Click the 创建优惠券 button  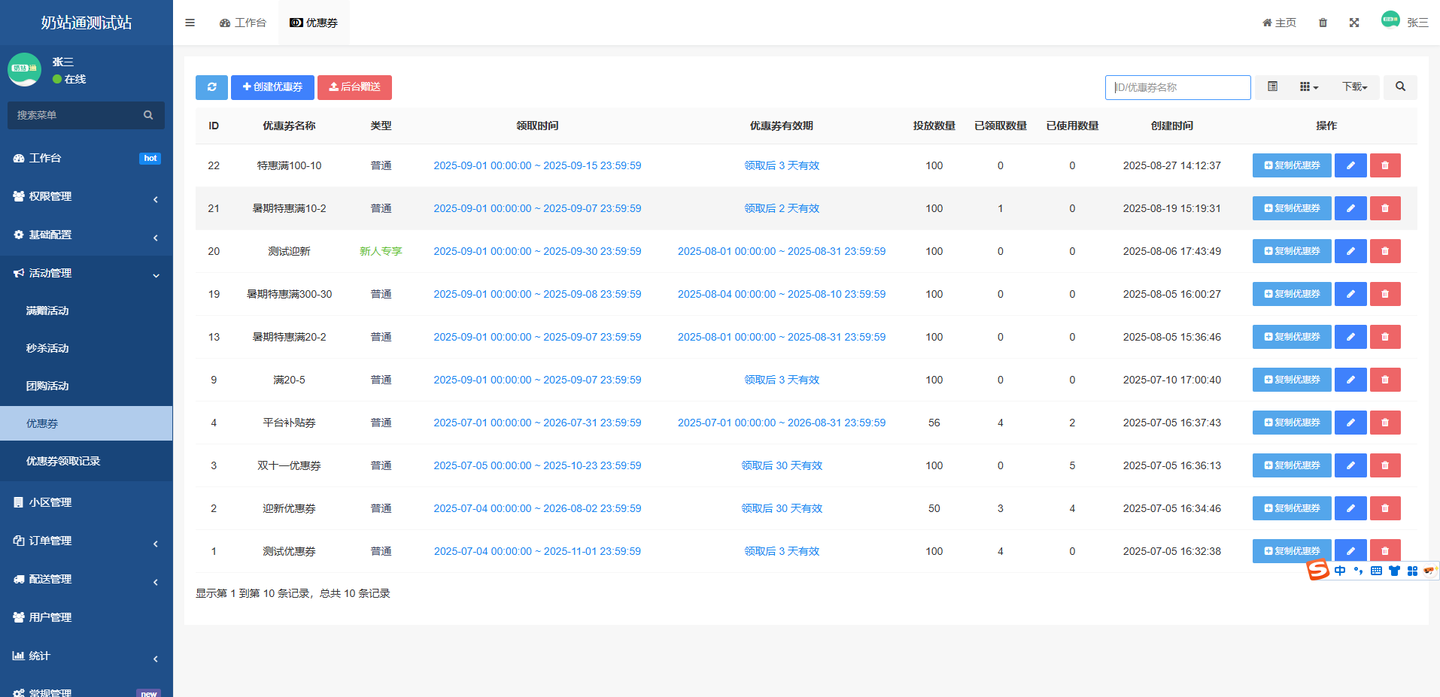[x=272, y=87]
